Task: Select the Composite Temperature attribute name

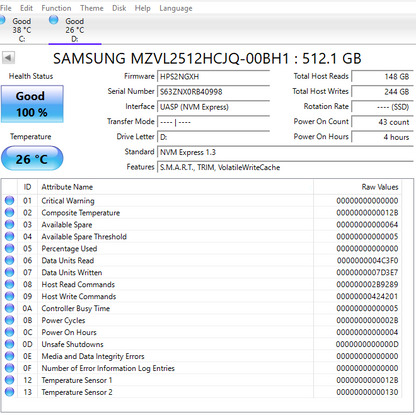Action: click(x=81, y=213)
